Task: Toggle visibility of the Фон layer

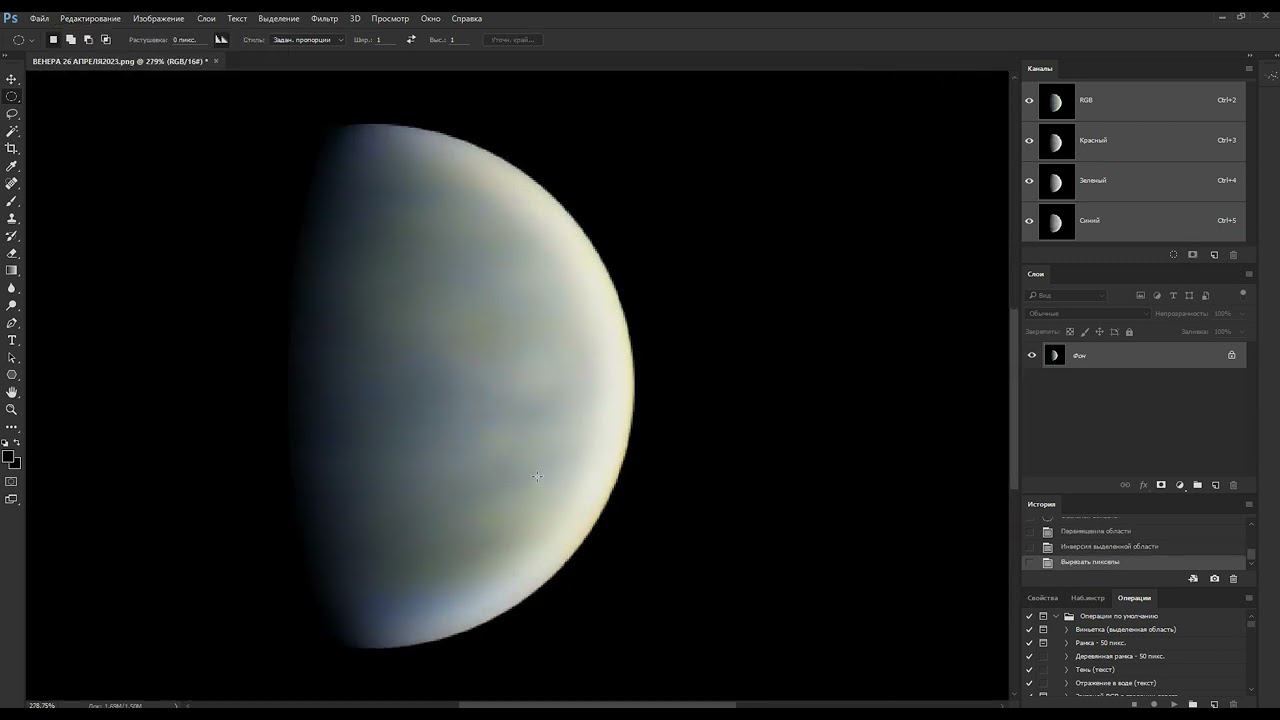Action: point(1032,355)
